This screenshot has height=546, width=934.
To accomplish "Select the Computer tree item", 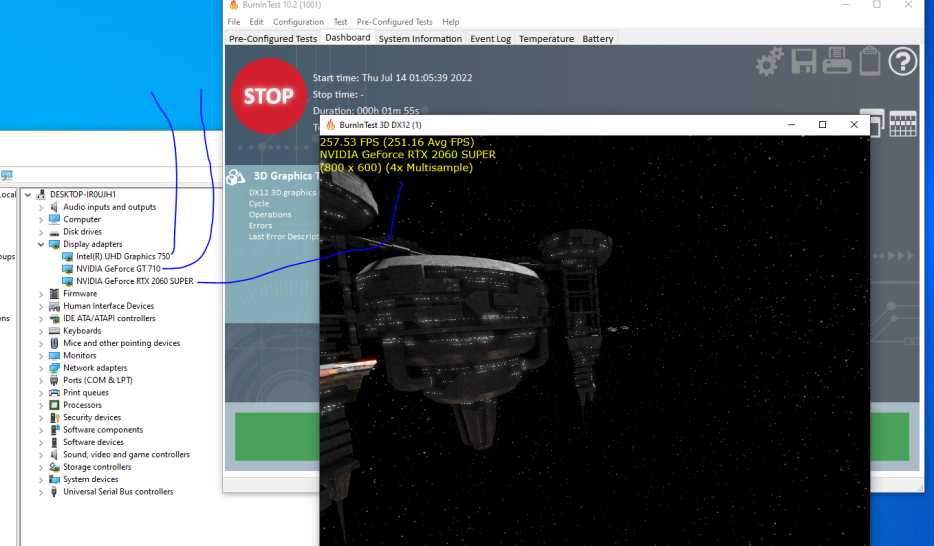I will click(x=82, y=219).
